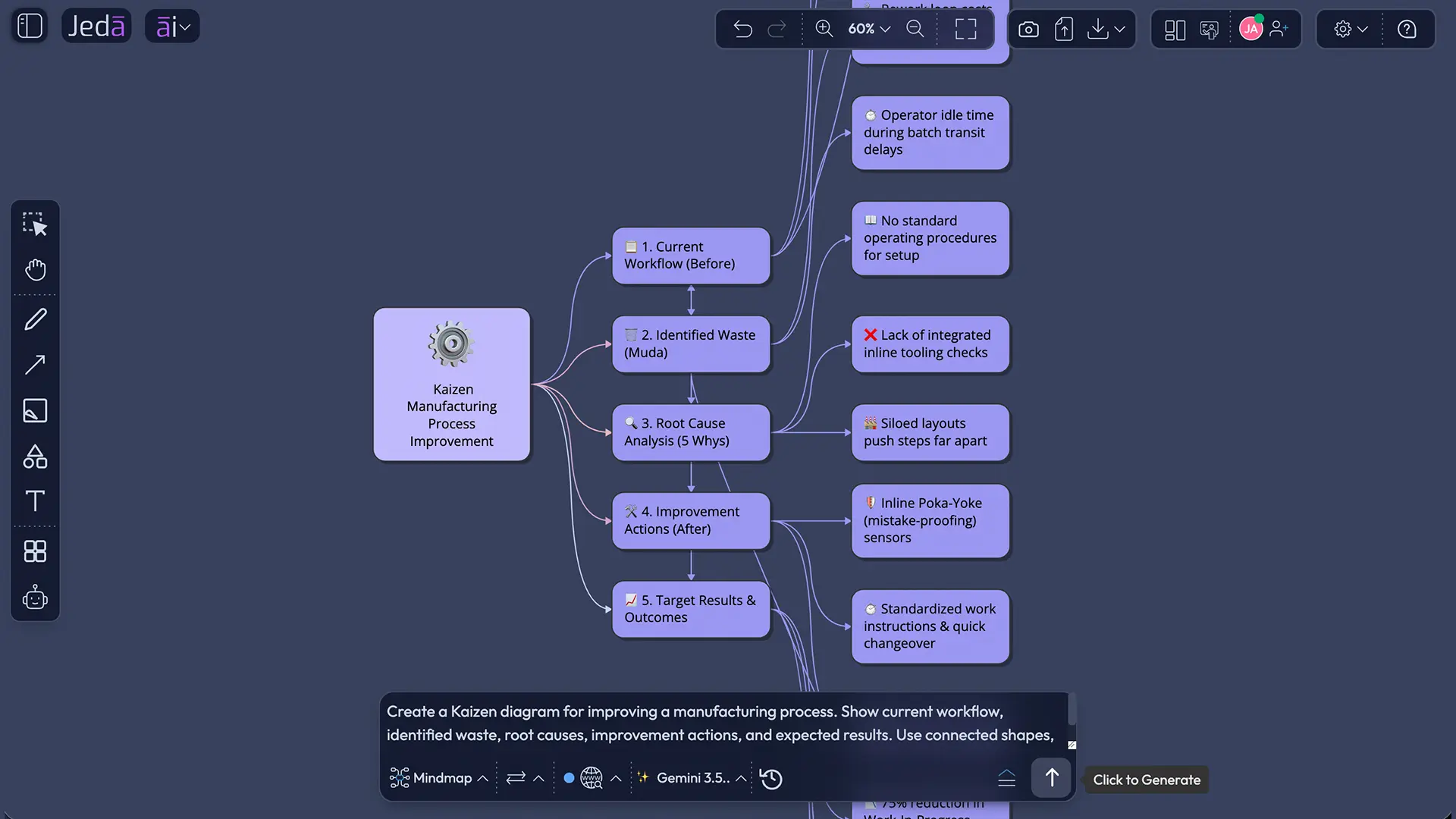Toggle the web search globe option
Image resolution: width=1456 pixels, height=819 pixels.
click(591, 778)
